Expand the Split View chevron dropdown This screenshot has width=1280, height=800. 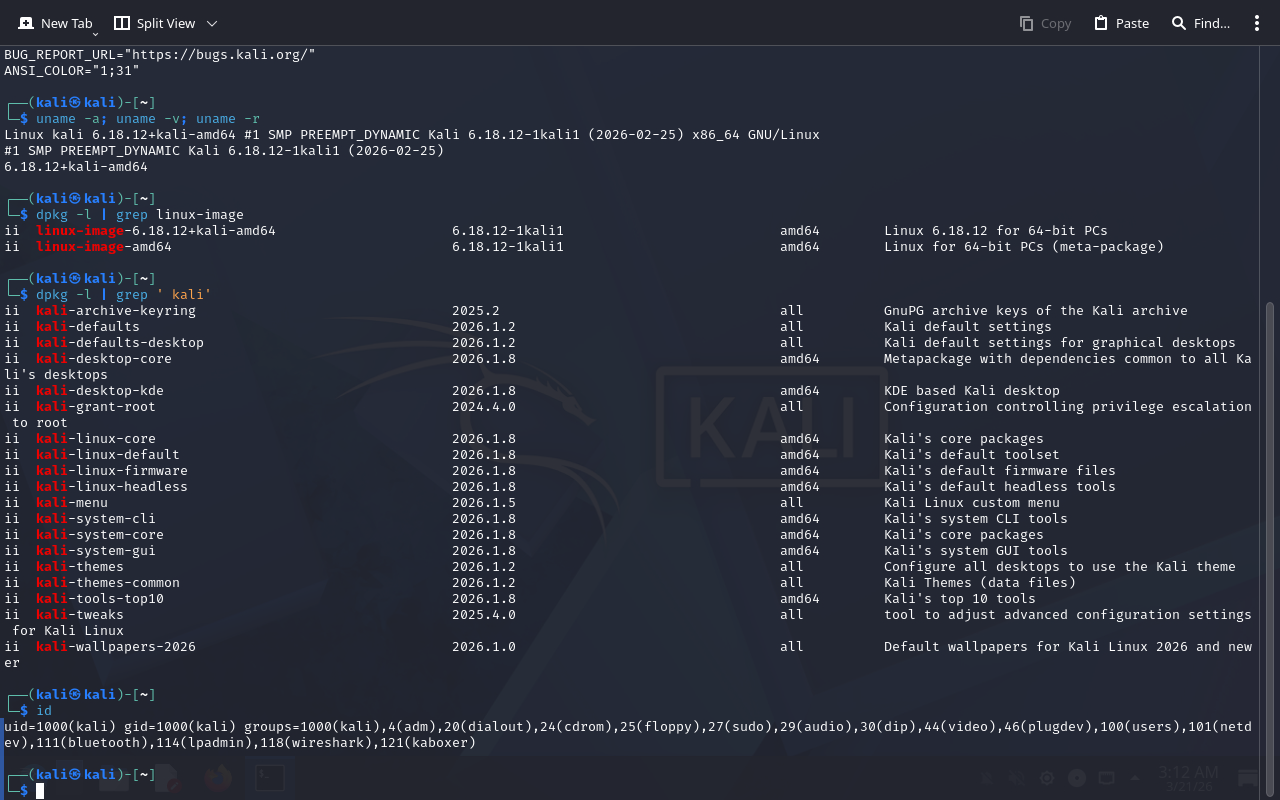(211, 23)
